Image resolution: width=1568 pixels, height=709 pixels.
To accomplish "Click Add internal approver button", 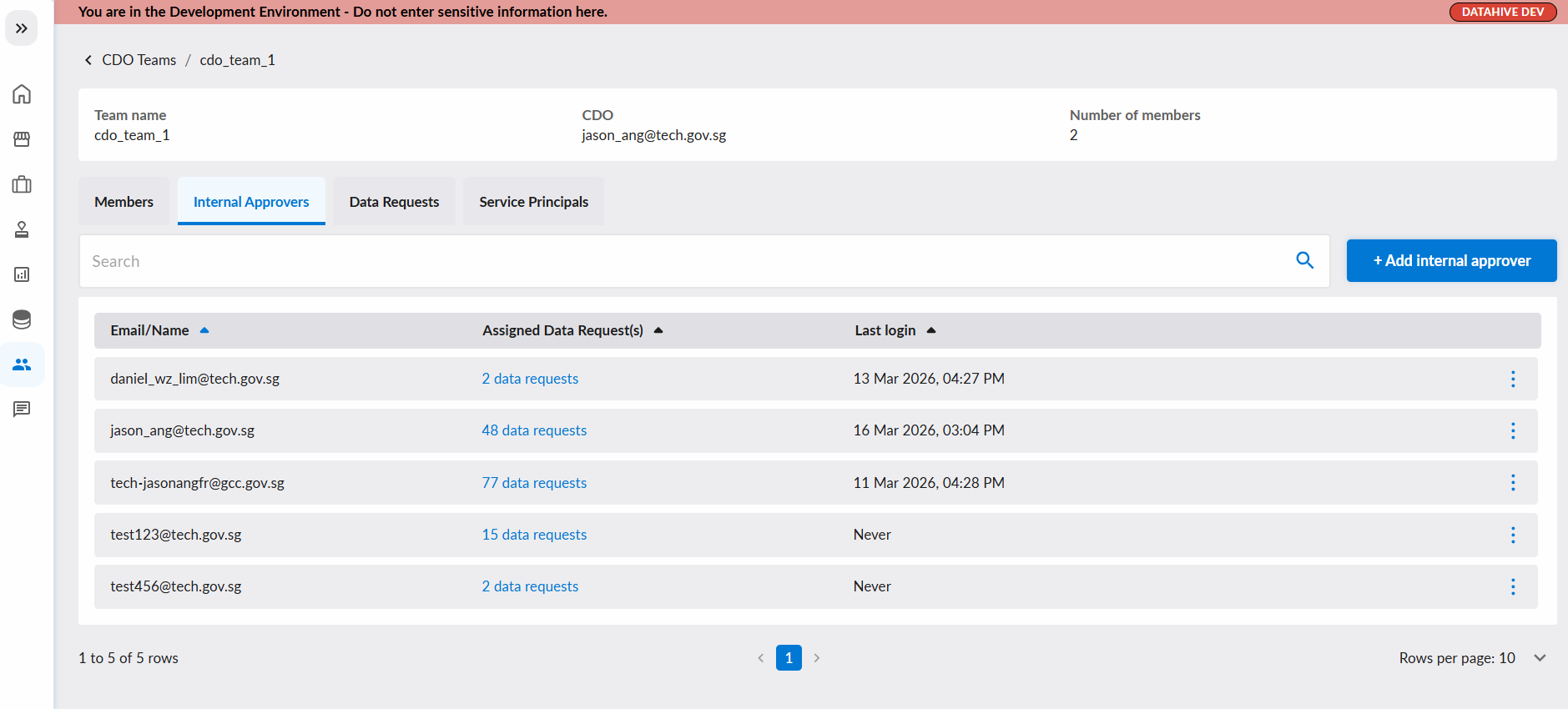I will tap(1451, 260).
